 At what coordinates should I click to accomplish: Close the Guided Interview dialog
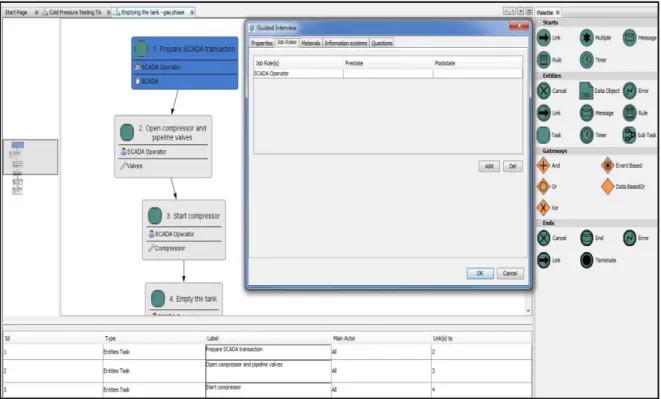(x=519, y=26)
